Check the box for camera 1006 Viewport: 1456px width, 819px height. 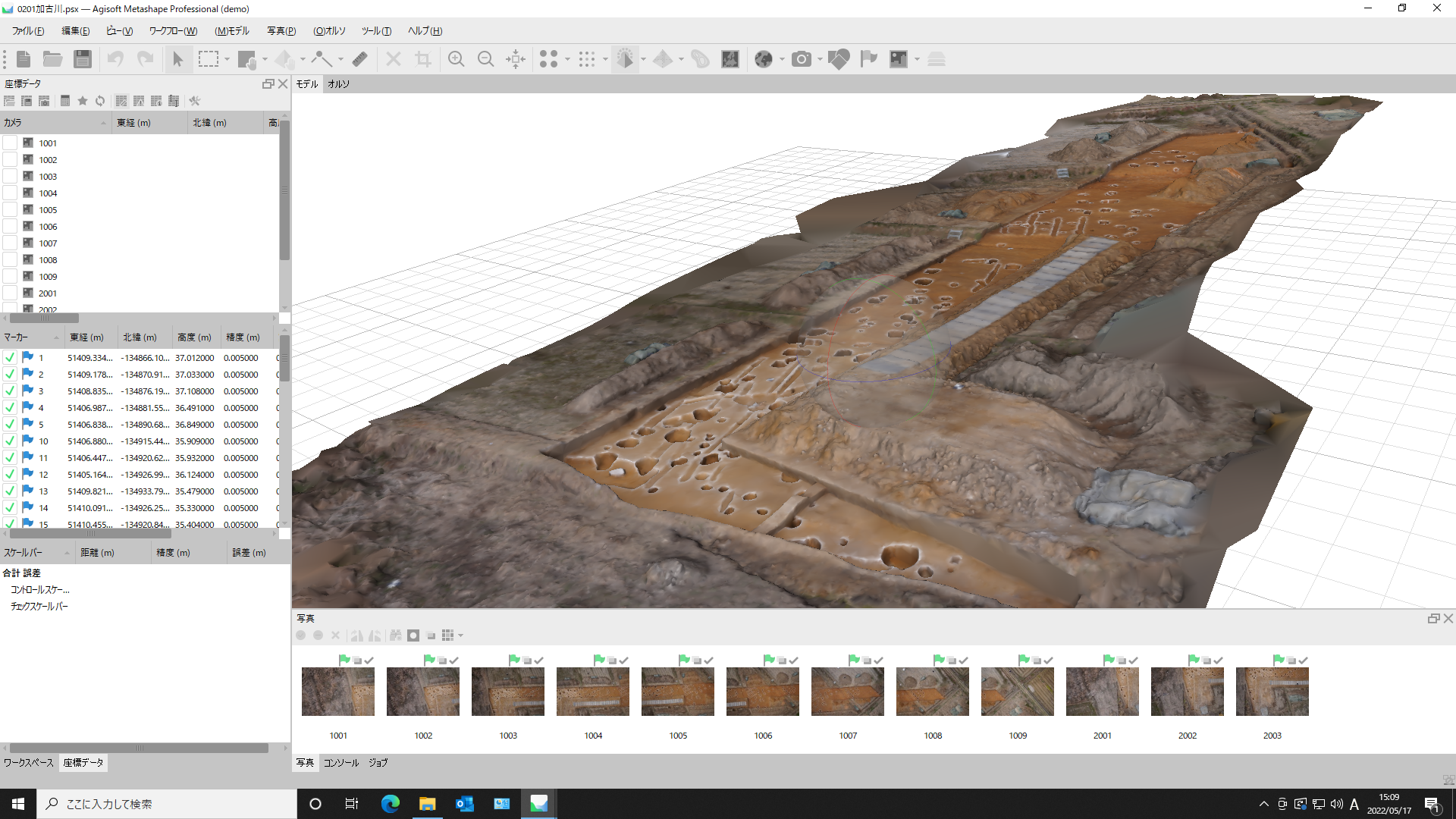click(10, 226)
